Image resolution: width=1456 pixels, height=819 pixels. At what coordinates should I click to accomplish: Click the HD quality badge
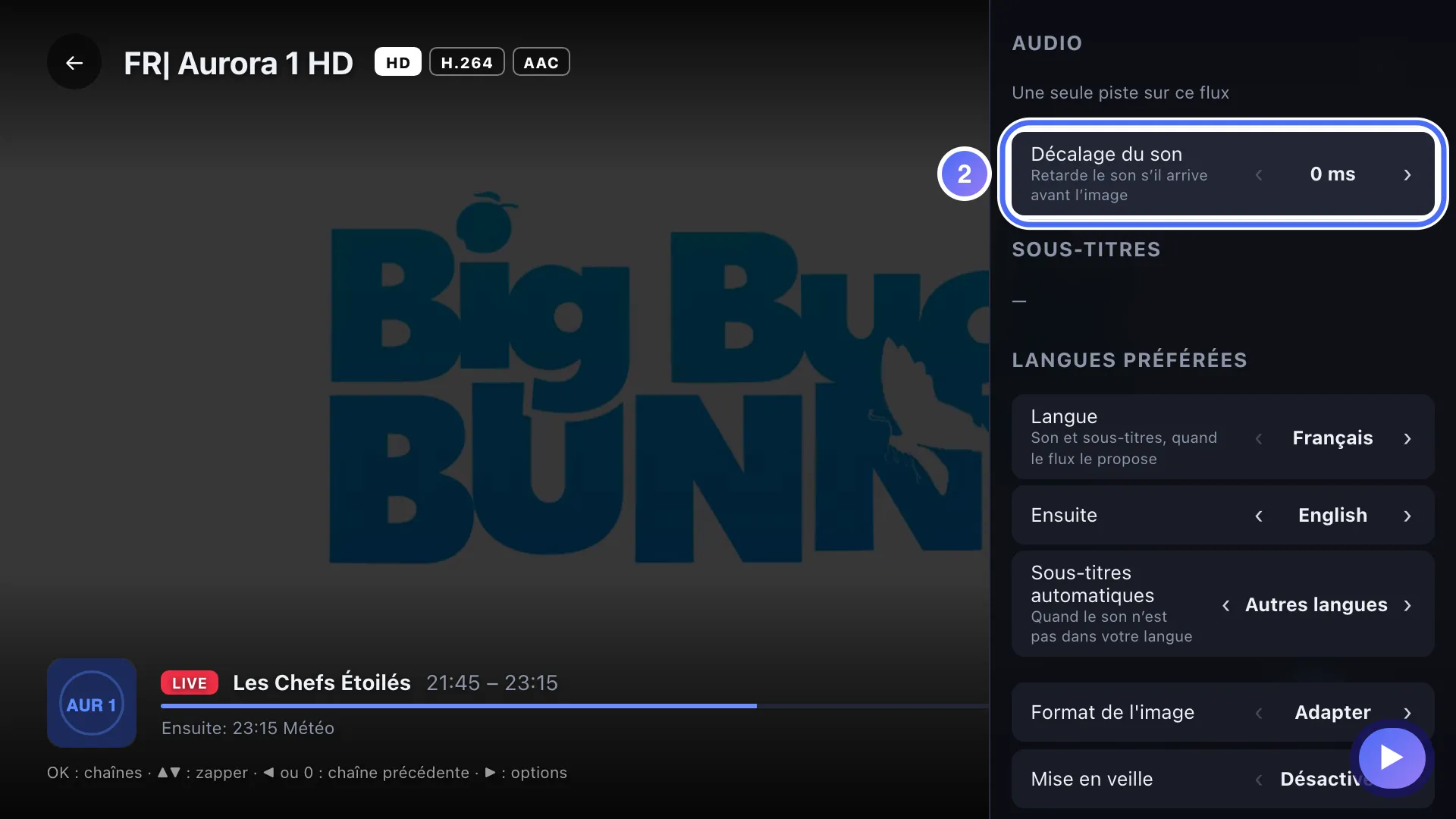pyautogui.click(x=398, y=62)
